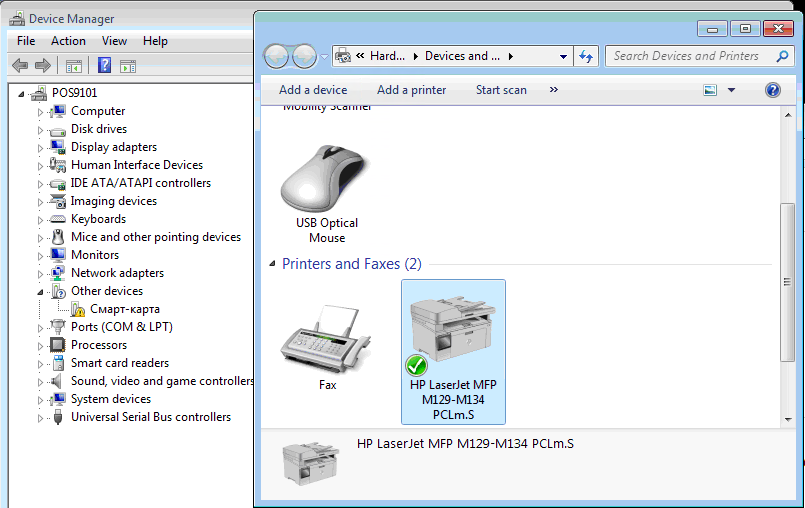805x508 pixels.
Task: Select the HP LaserJet MFP M129-M134 printer
Action: point(453,351)
